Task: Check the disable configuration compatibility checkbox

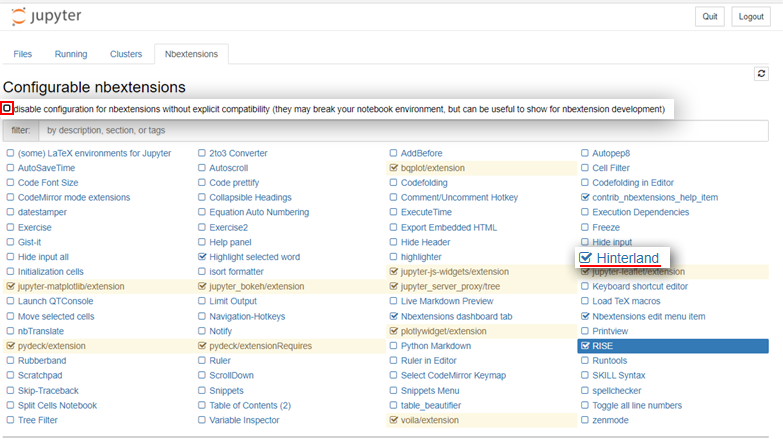Action: [x=6, y=108]
